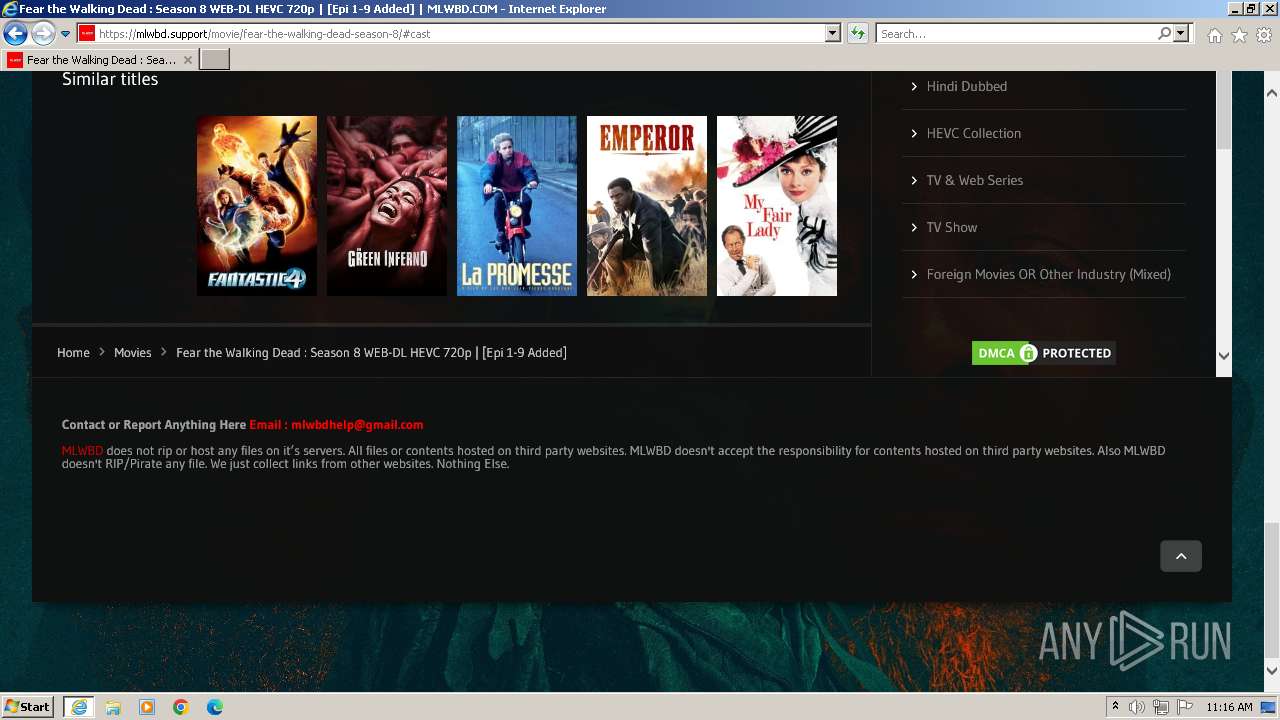Click the inner page scrollbar down arrow
The image size is (1280, 720).
pyautogui.click(x=1224, y=355)
